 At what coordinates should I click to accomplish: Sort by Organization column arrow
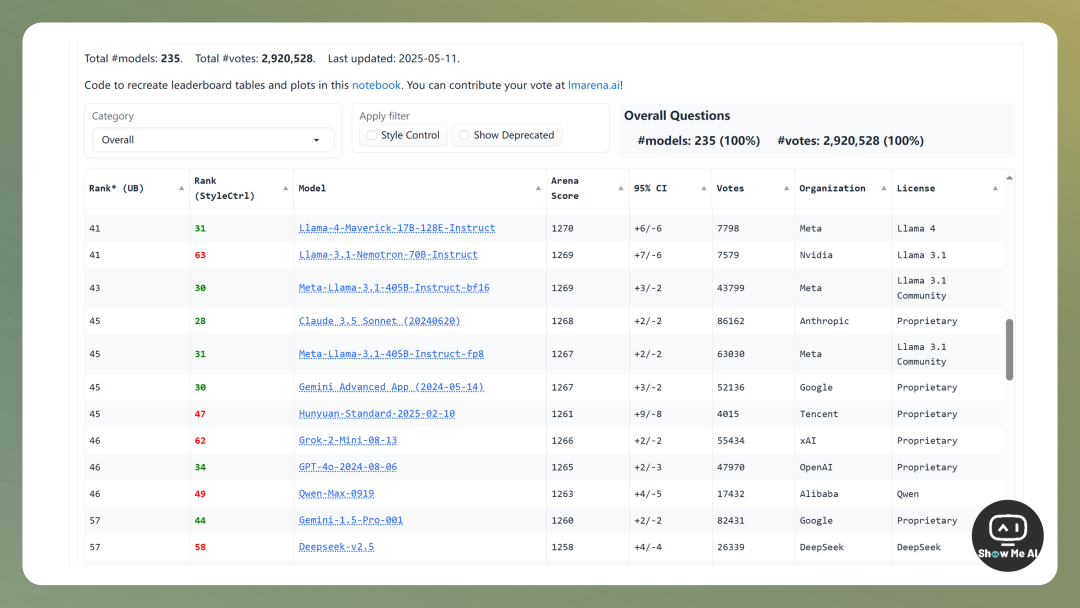point(884,188)
